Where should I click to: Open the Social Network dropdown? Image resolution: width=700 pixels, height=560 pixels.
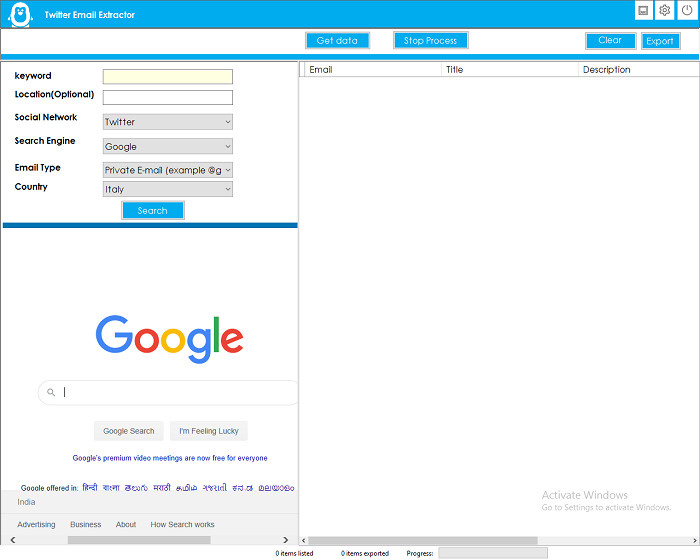point(167,122)
